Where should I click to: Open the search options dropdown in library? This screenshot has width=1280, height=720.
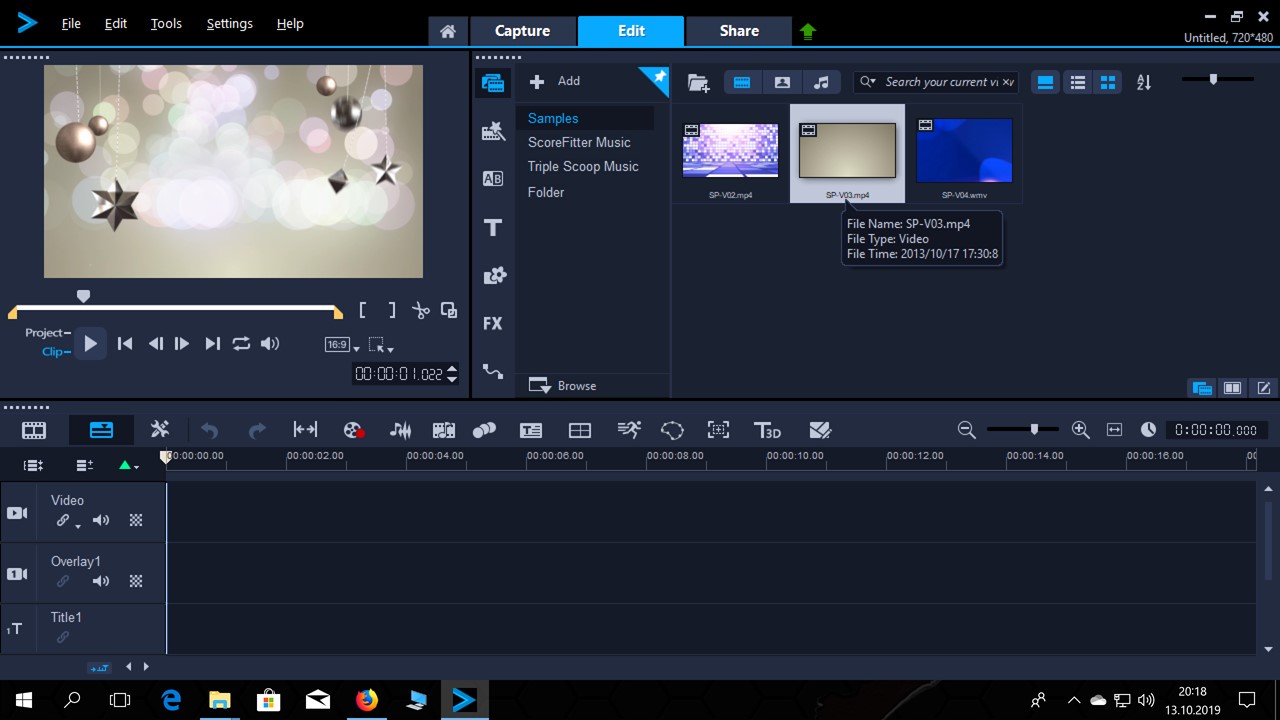click(x=868, y=82)
